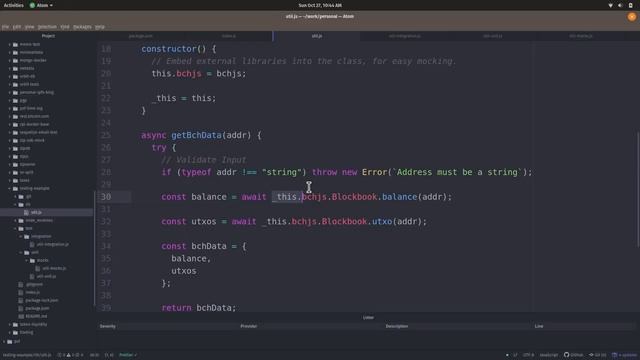Click the index.js file icon in tree
This screenshot has height=360, width=640.
coord(21,292)
